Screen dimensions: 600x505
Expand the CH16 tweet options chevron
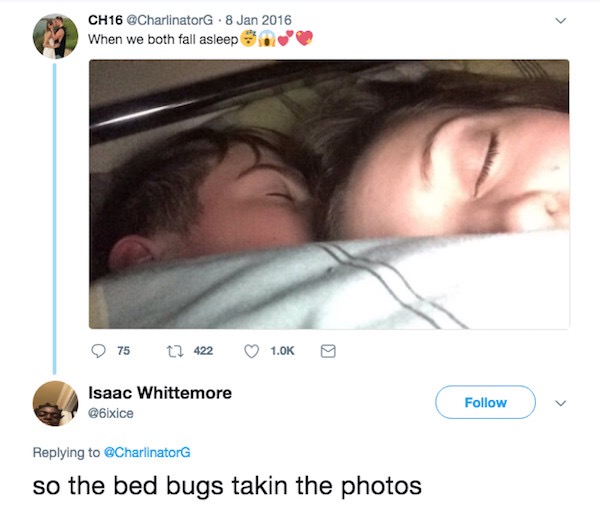click(560, 21)
